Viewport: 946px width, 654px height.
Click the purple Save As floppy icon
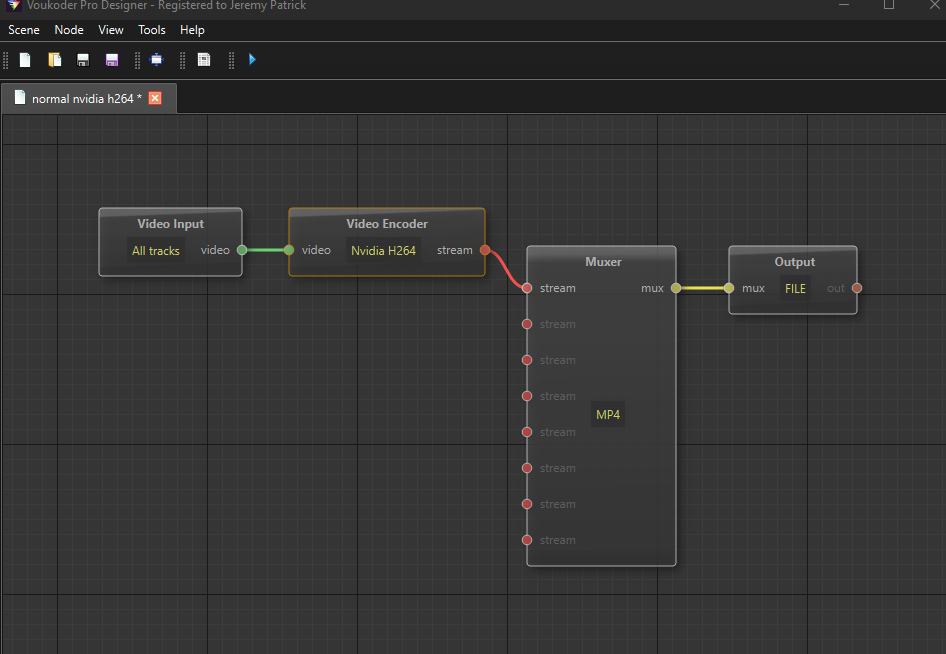(x=111, y=60)
